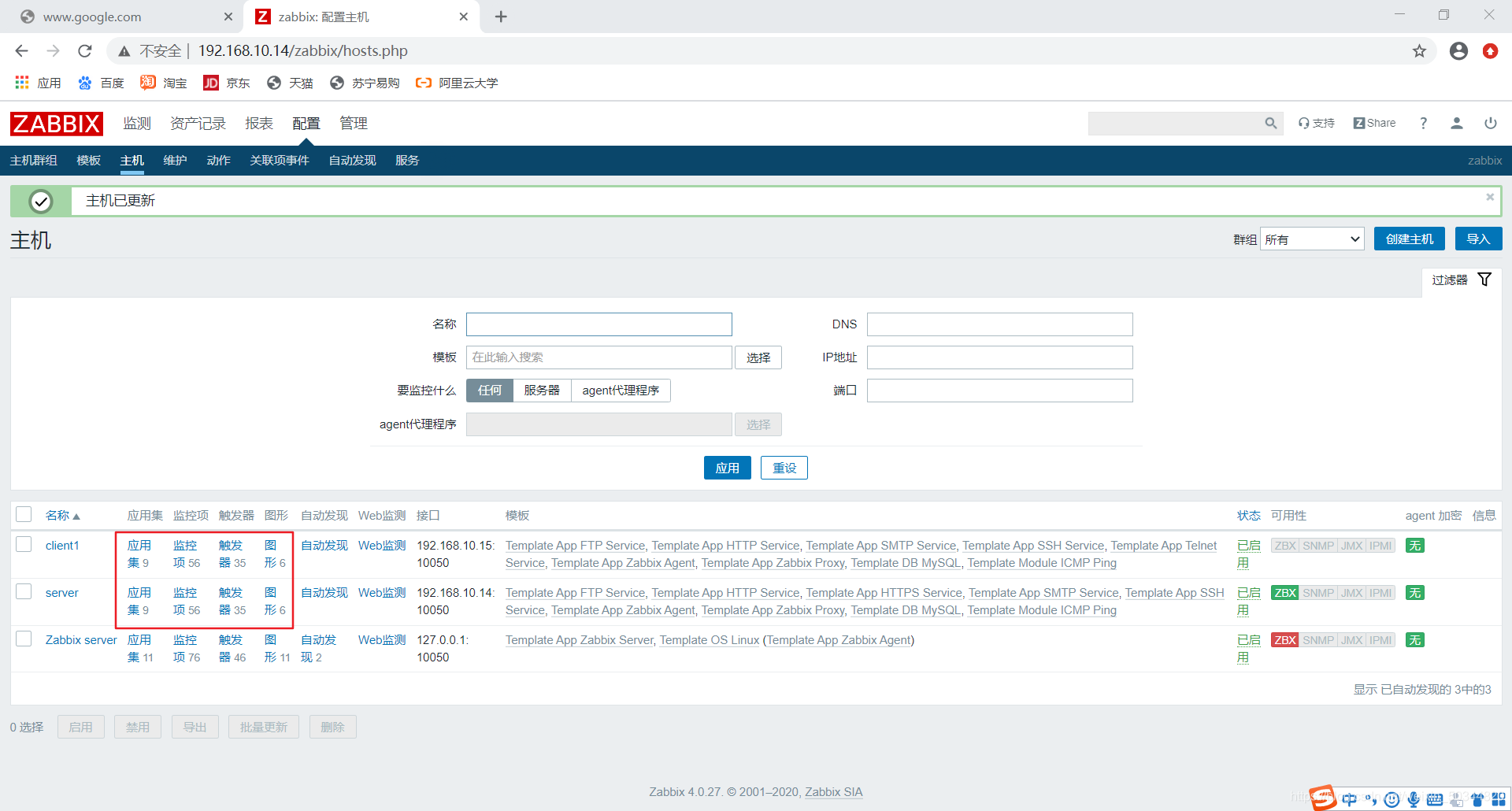This screenshot has width=1512, height=811.
Task: Check the Zabbix server host checkbox
Action: click(x=24, y=639)
